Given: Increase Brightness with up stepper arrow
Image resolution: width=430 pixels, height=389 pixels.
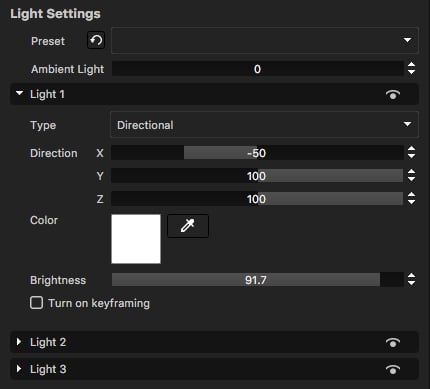Looking at the screenshot, I should [x=411, y=276].
